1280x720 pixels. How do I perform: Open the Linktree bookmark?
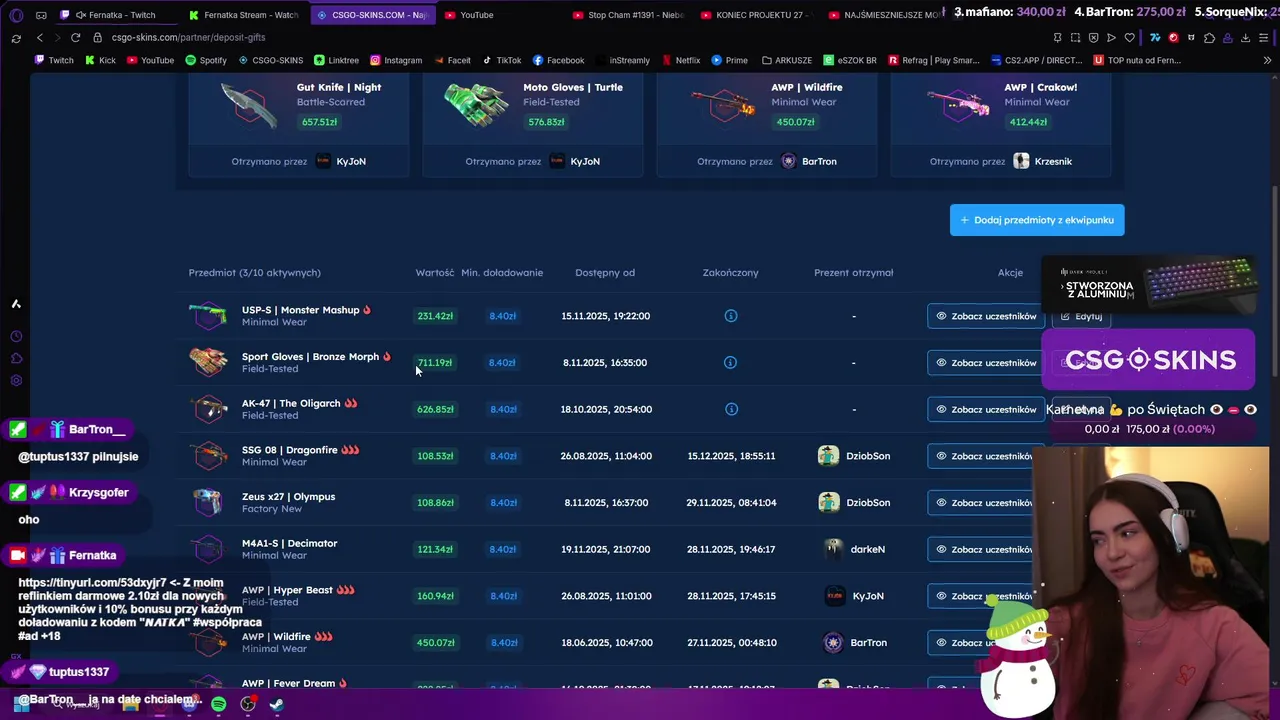click(x=336, y=60)
